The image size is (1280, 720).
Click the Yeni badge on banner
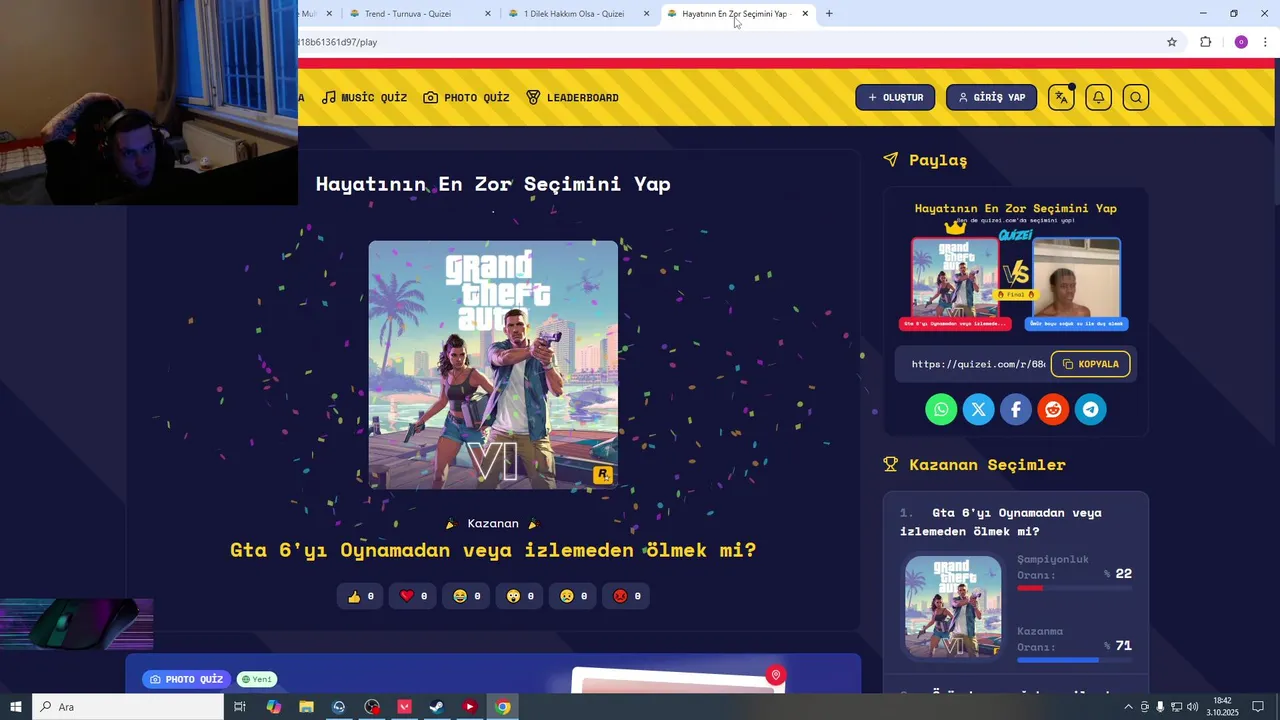[x=256, y=679]
